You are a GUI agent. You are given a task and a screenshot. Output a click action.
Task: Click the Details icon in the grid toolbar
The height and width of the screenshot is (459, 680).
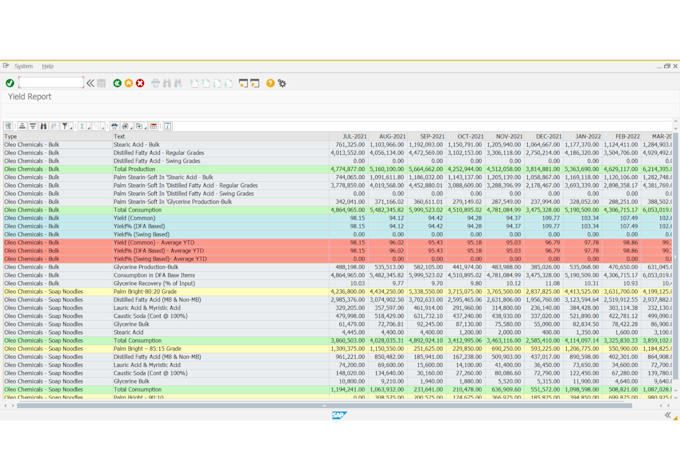(x=8, y=126)
